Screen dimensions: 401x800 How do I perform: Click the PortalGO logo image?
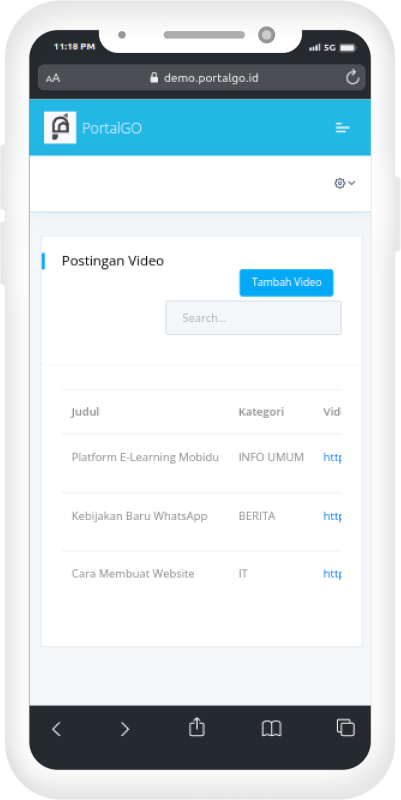tap(60, 128)
